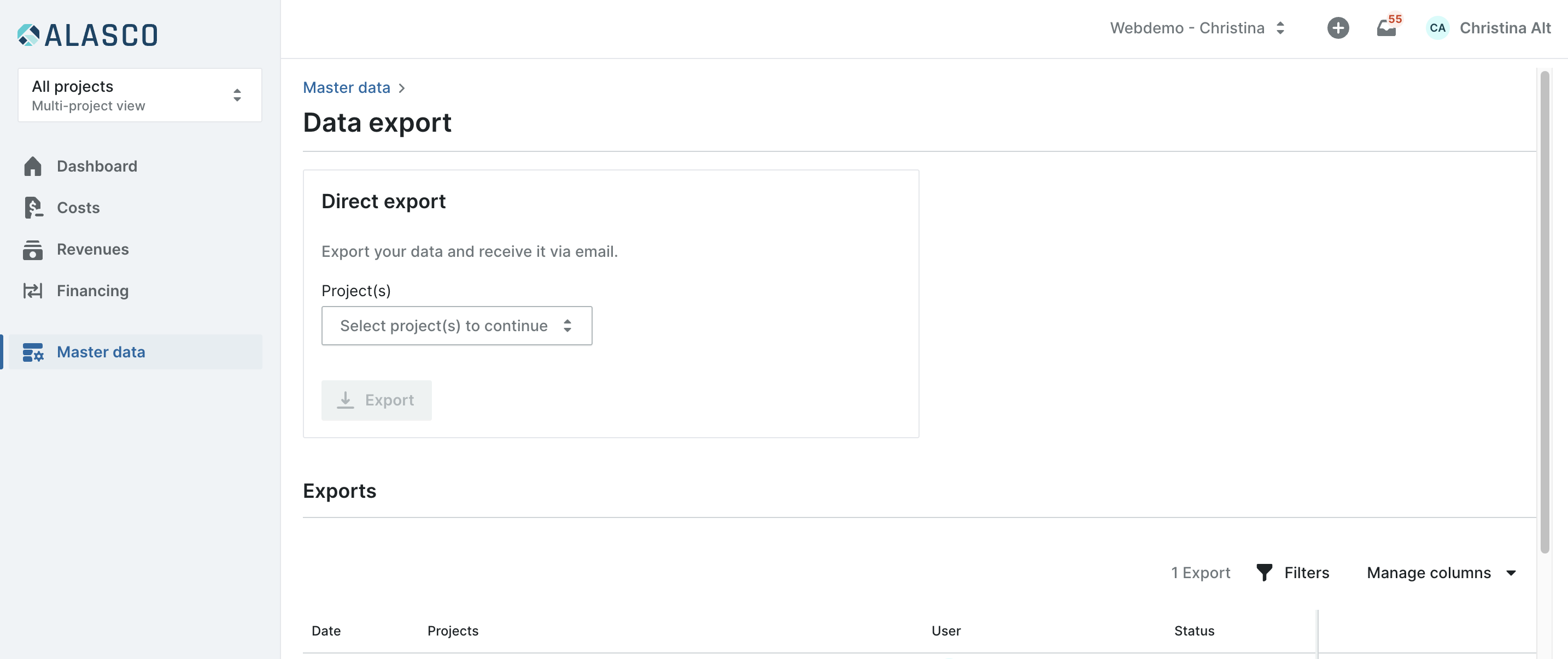Sort by the Date column header
The image size is (1568, 659).
(x=326, y=631)
